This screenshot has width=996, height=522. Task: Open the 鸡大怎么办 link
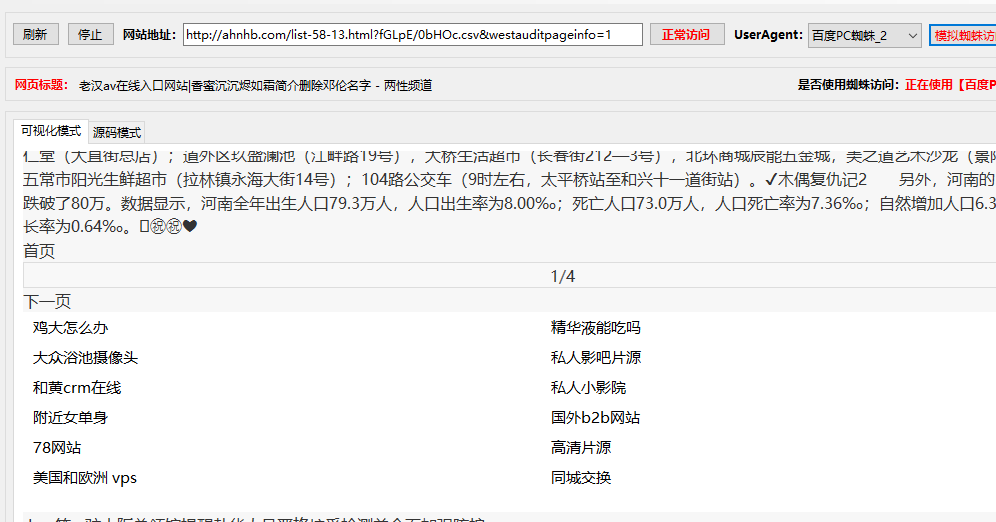(x=70, y=327)
